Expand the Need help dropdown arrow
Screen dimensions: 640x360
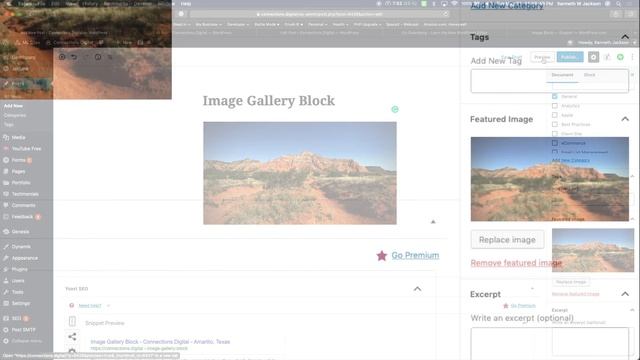click(108, 306)
